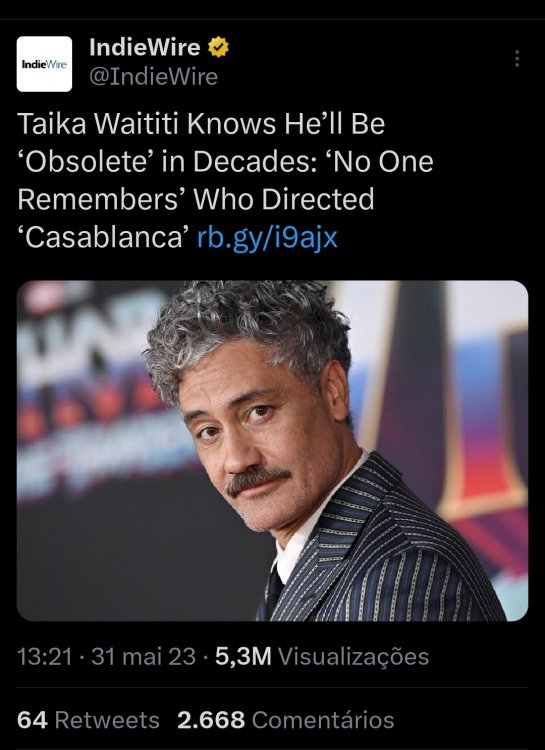
Task: Click the Retweets label
Action: 107,720
